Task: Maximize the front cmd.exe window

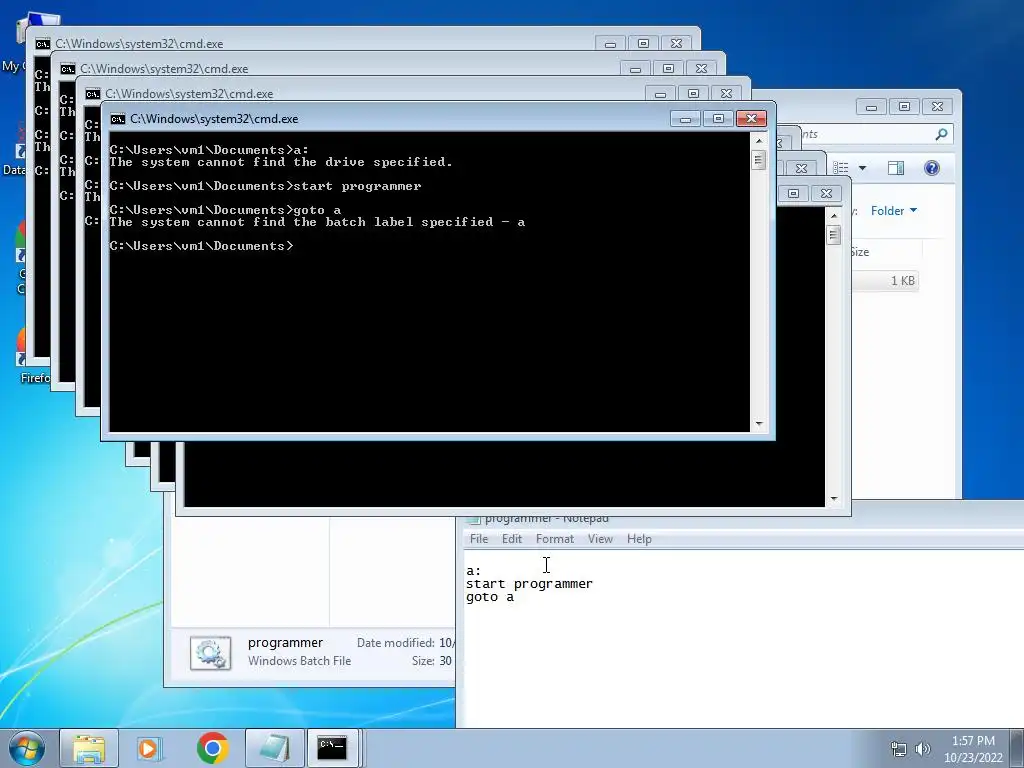Action: pos(718,118)
